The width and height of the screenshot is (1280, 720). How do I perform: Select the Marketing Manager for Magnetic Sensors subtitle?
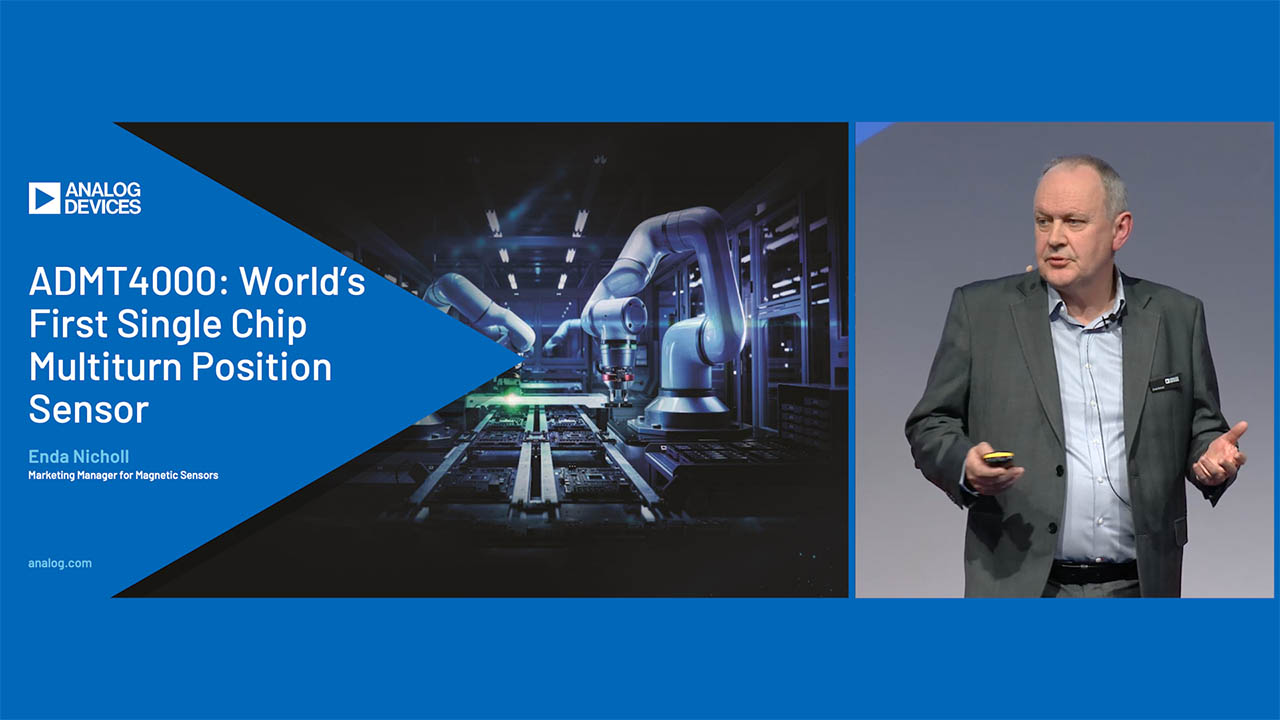pos(123,475)
